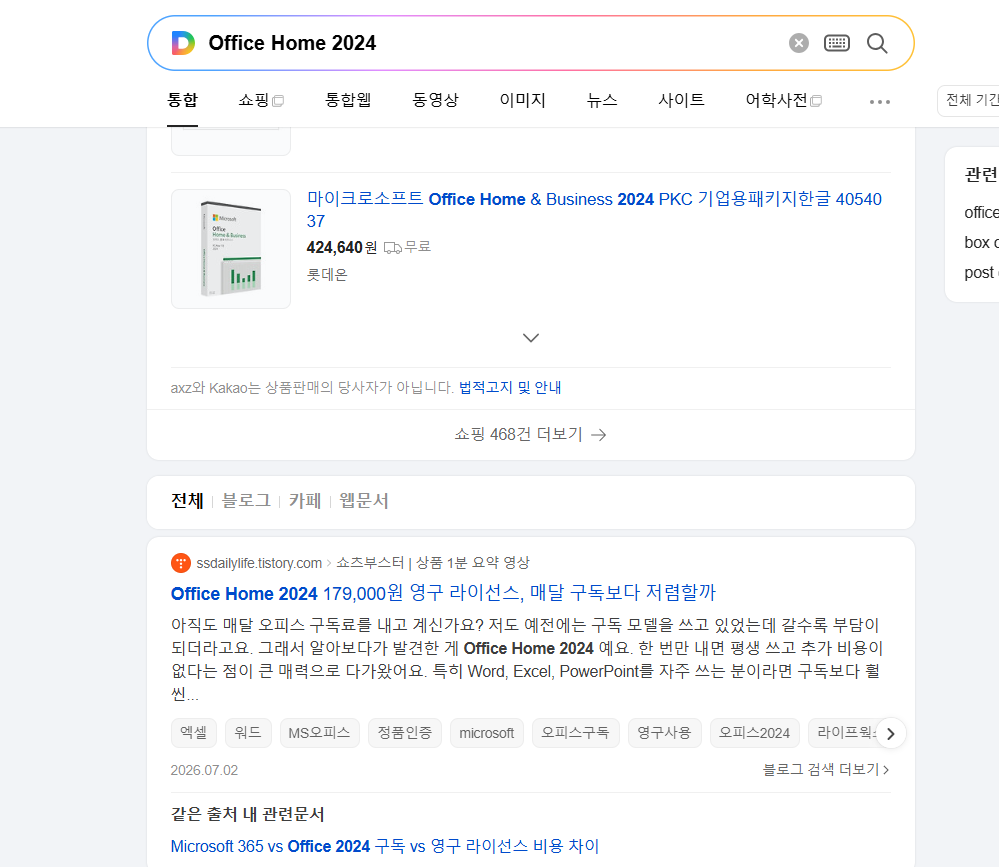Click the 엑셀 tag

pyautogui.click(x=194, y=733)
